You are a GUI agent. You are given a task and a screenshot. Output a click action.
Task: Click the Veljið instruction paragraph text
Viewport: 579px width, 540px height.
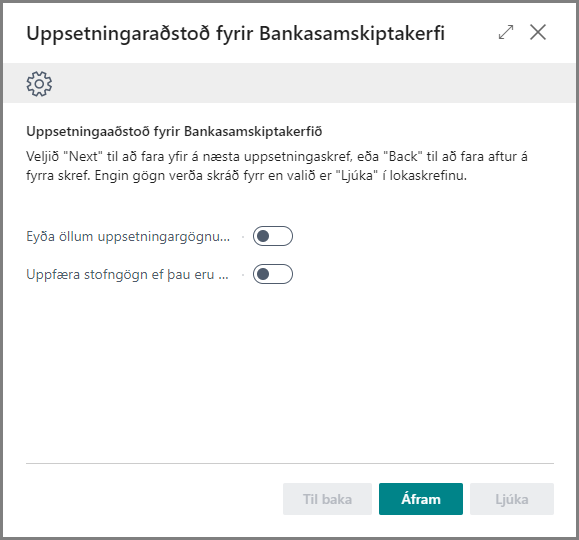pyautogui.click(x=277, y=166)
